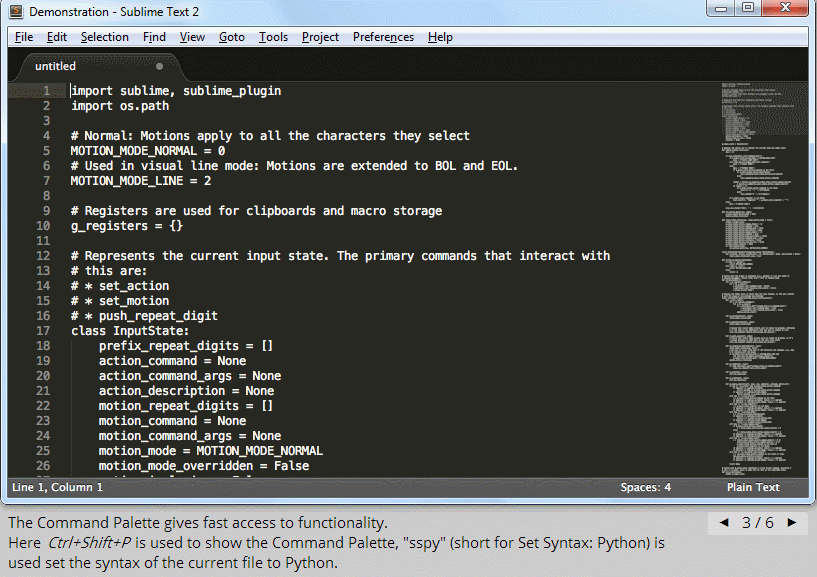This screenshot has width=817, height=577.
Task: Close untitled tab via its unsaved dot
Action: pyautogui.click(x=159, y=66)
